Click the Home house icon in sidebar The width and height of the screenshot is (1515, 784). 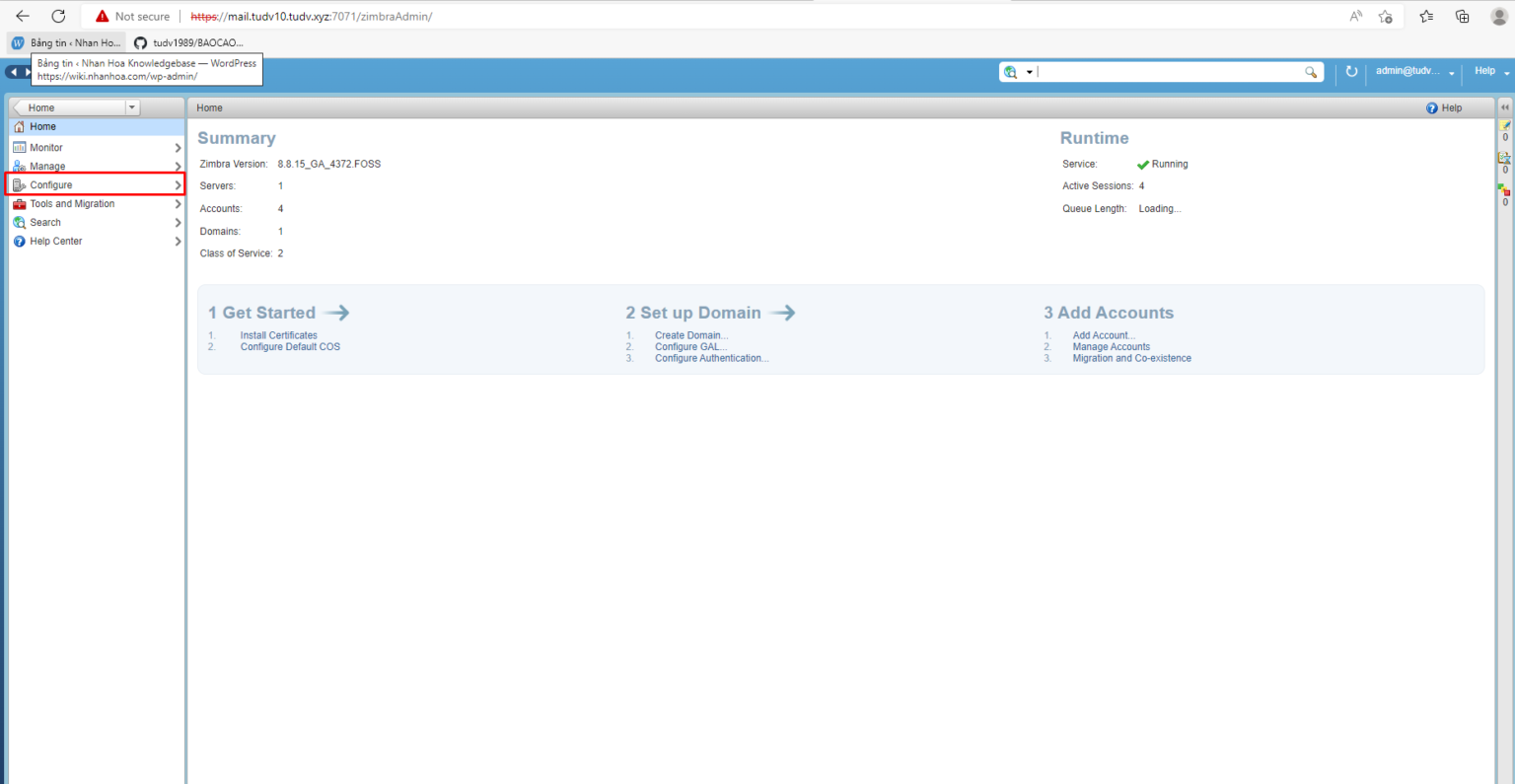coord(19,126)
